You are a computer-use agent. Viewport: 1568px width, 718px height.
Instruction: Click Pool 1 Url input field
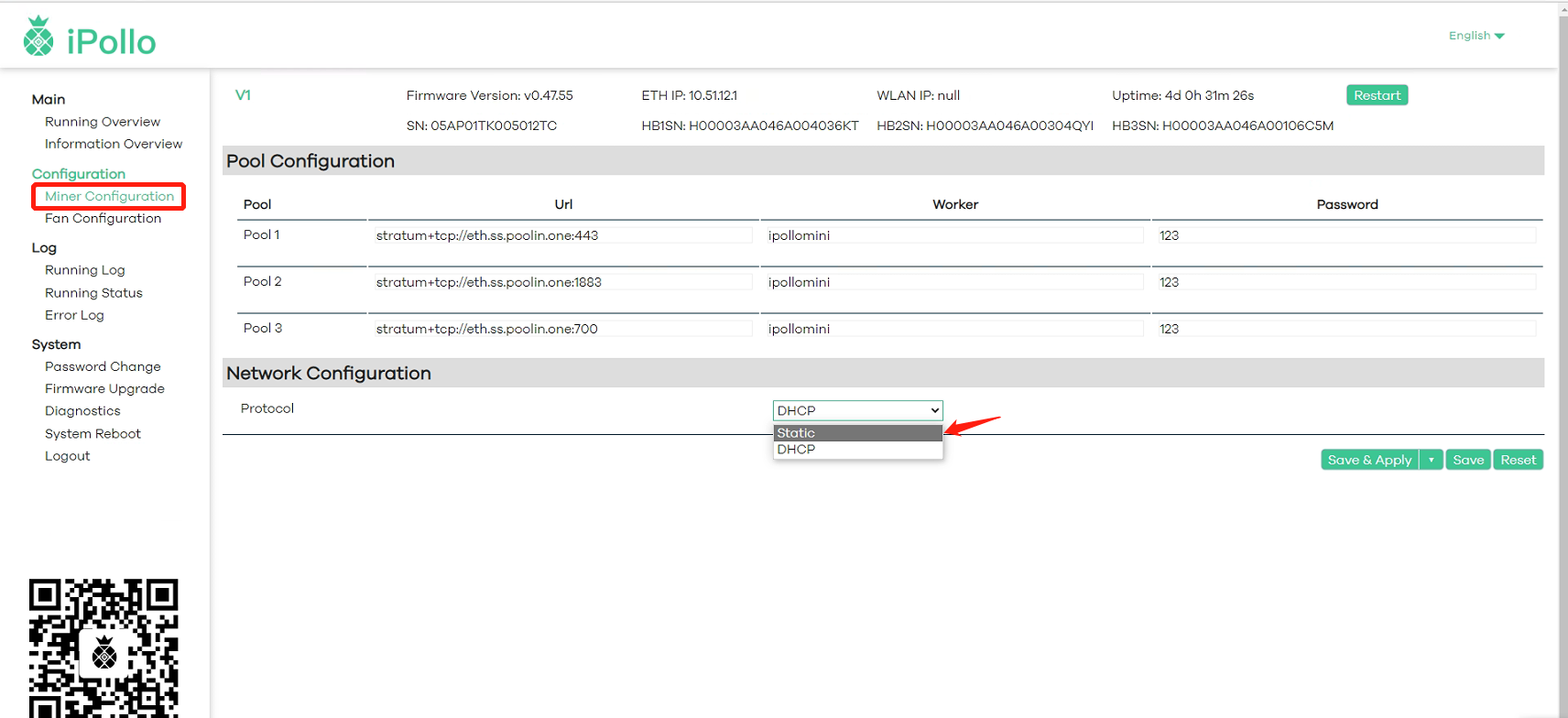pos(562,235)
